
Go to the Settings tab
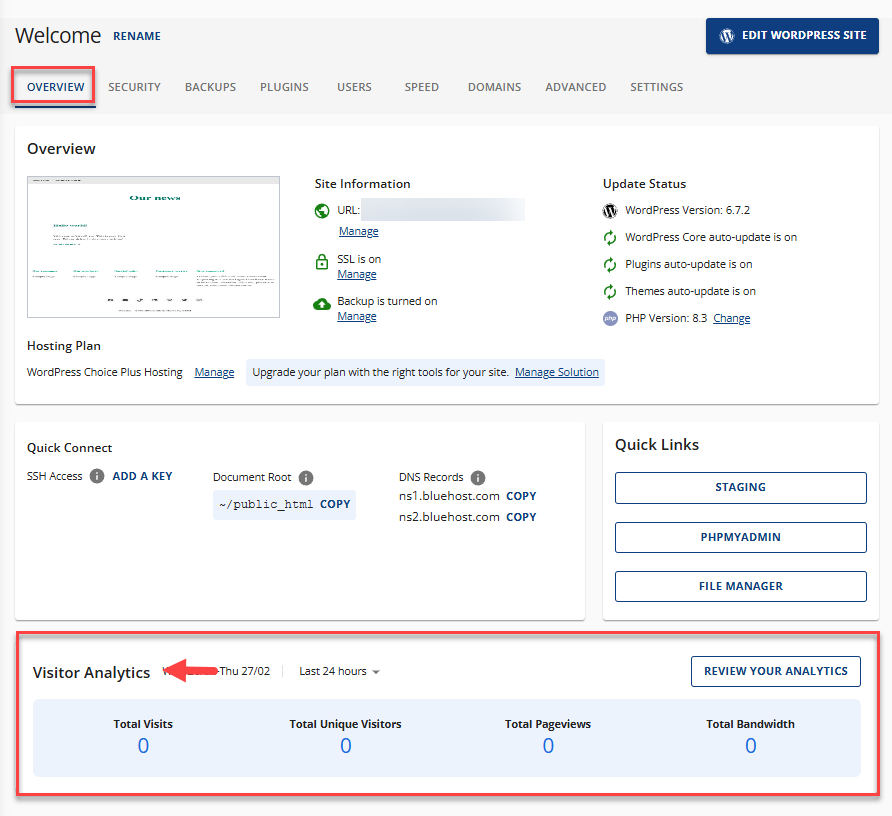pos(656,87)
